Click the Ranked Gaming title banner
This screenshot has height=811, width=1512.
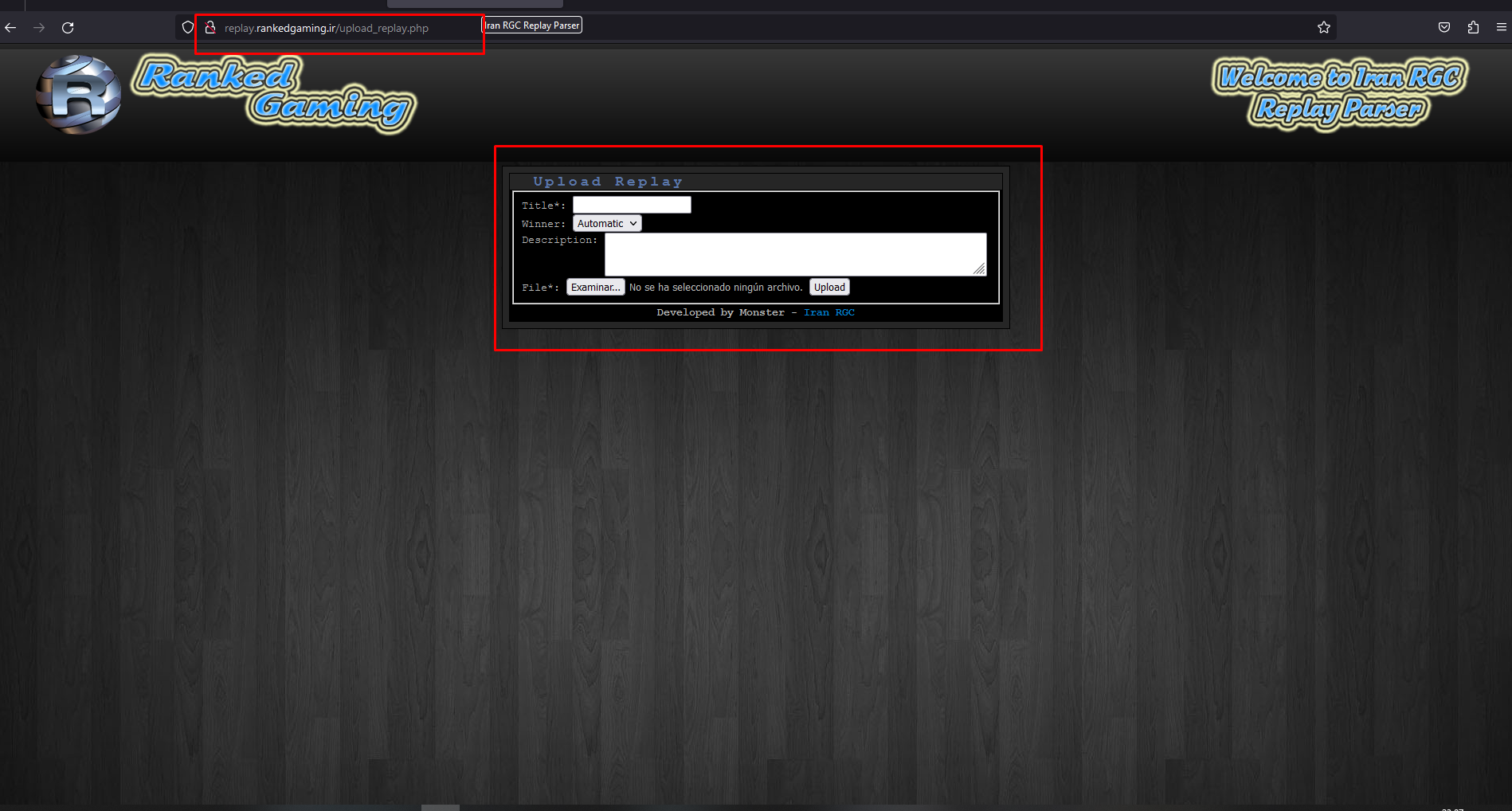pos(274,94)
